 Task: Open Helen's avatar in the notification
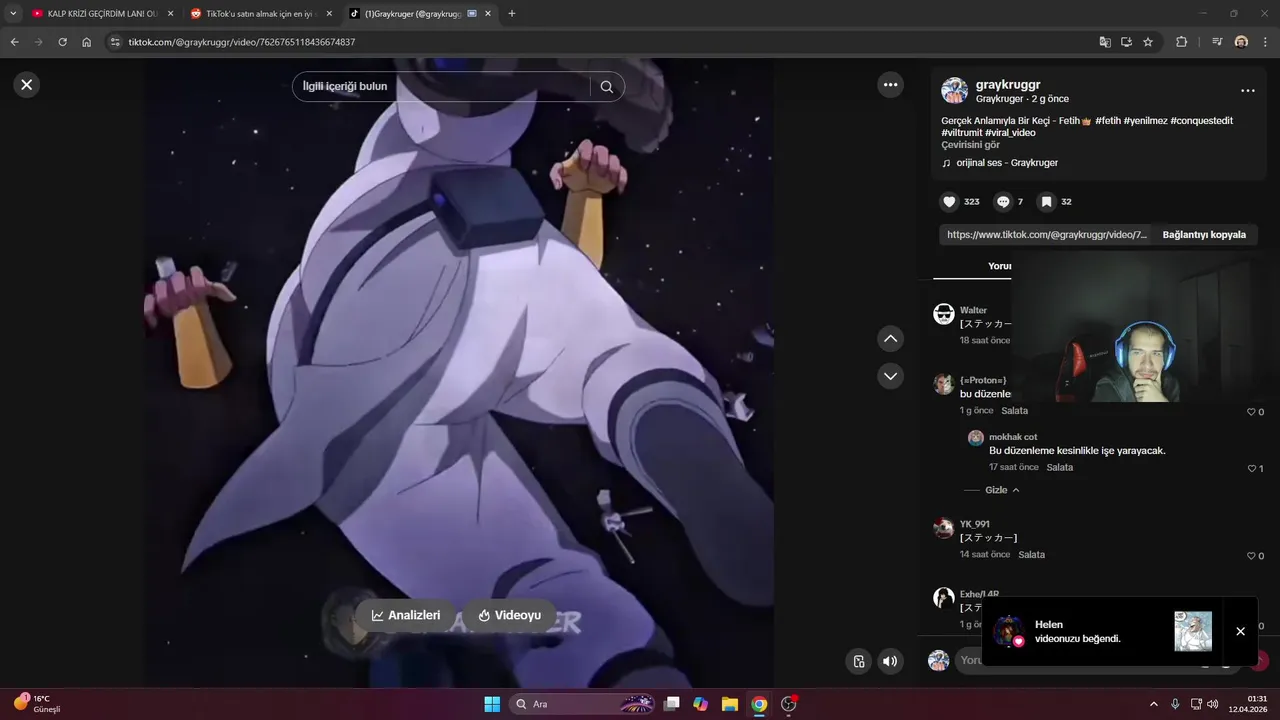(1008, 631)
